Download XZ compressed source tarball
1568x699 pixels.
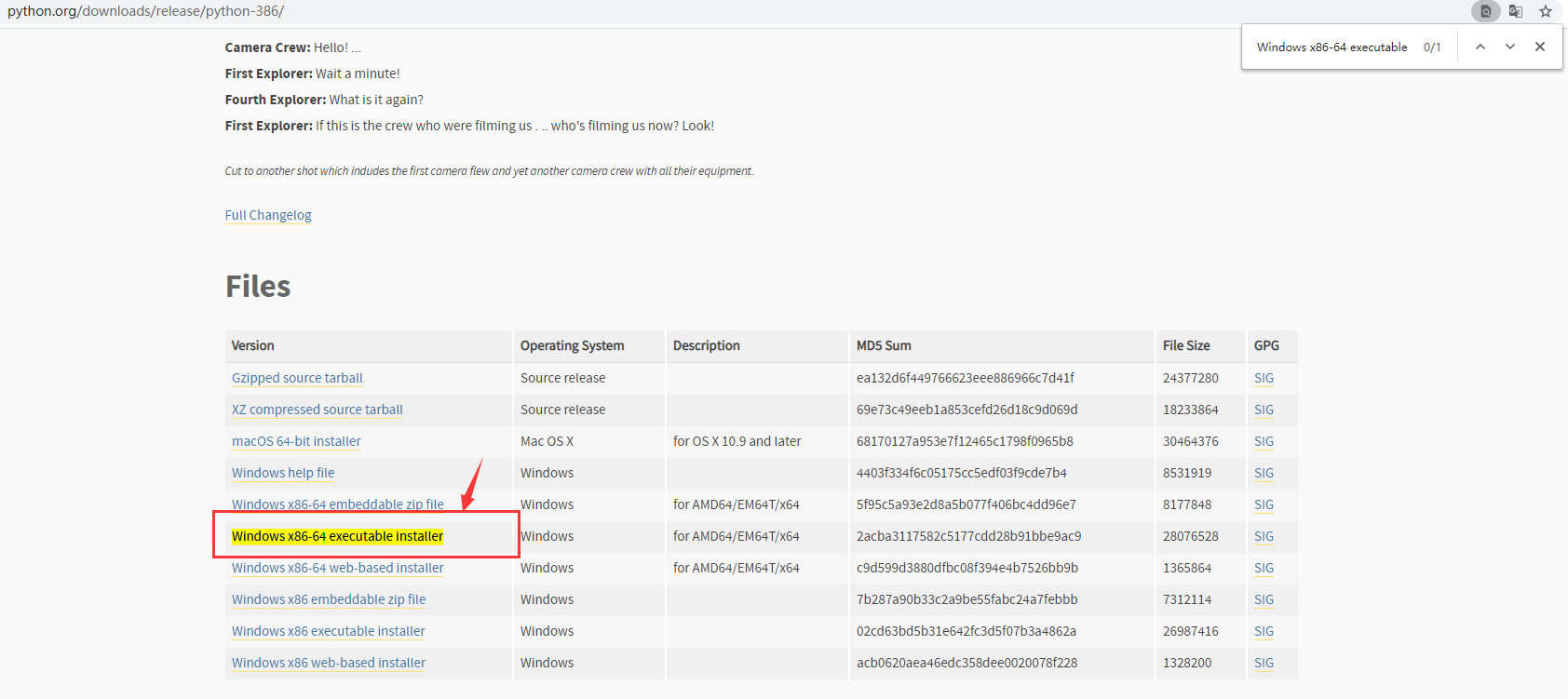point(318,410)
